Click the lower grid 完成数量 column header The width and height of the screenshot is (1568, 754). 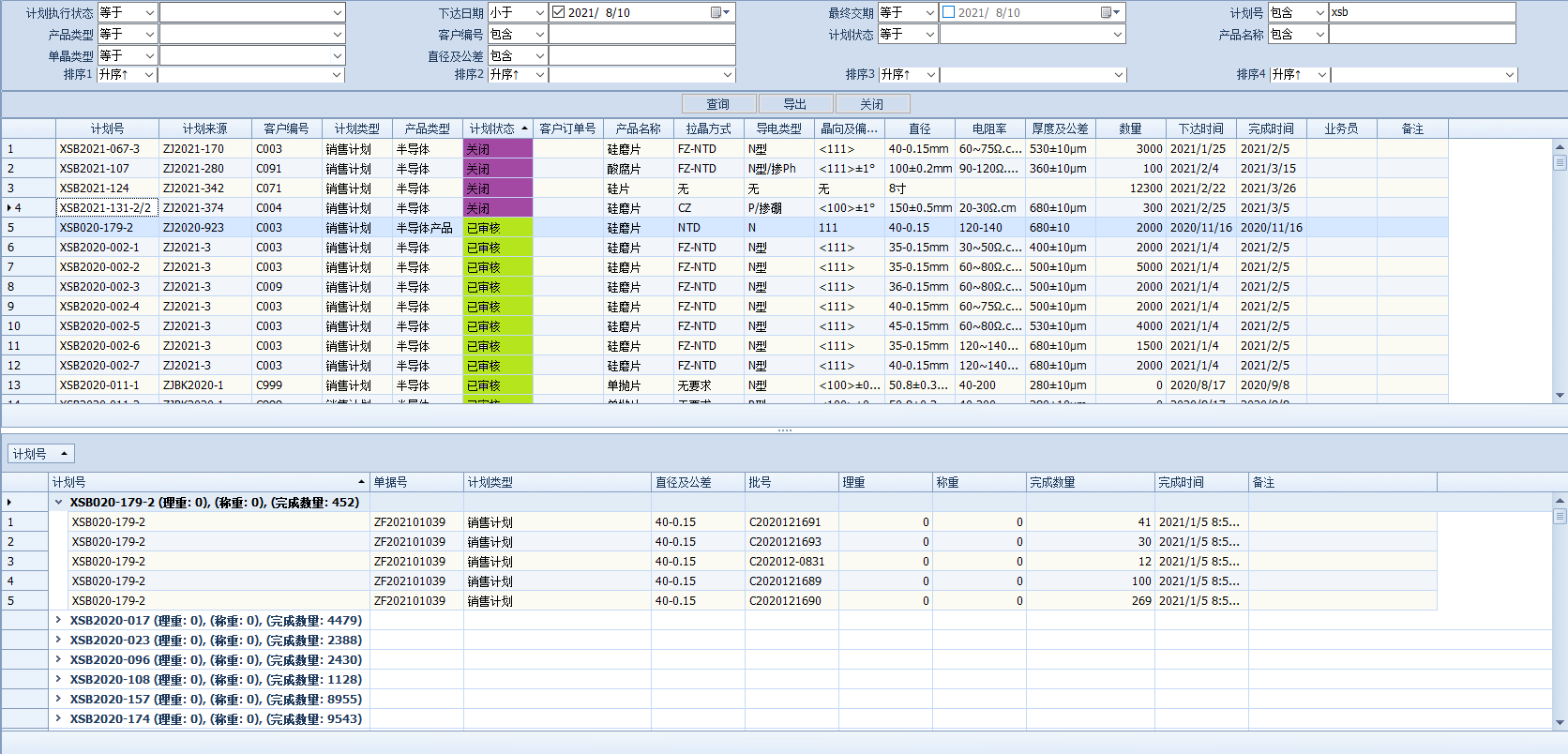pyautogui.click(x=1091, y=482)
